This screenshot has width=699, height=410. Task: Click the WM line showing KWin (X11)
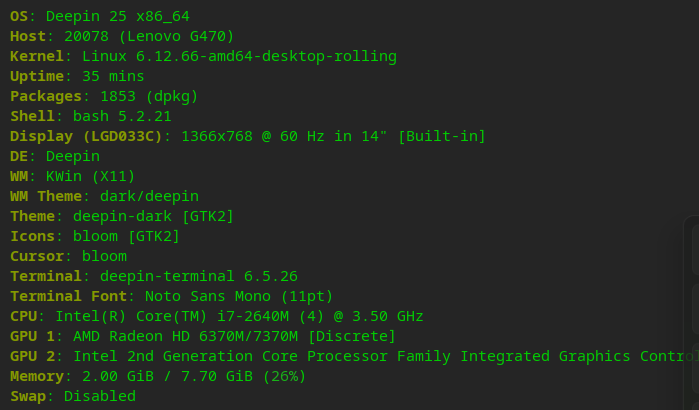pos(90,176)
